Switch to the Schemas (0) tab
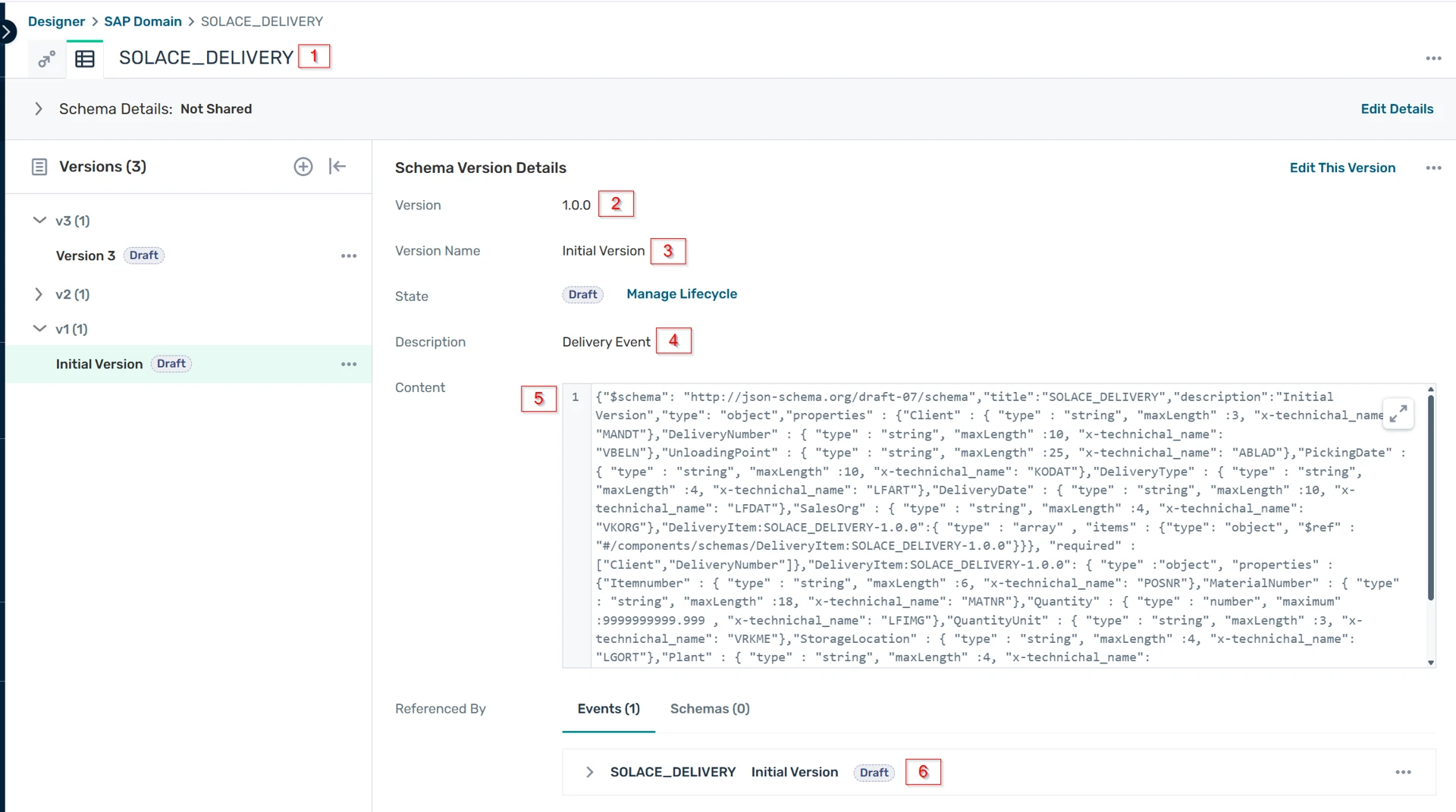This screenshot has height=812, width=1456. (710, 709)
